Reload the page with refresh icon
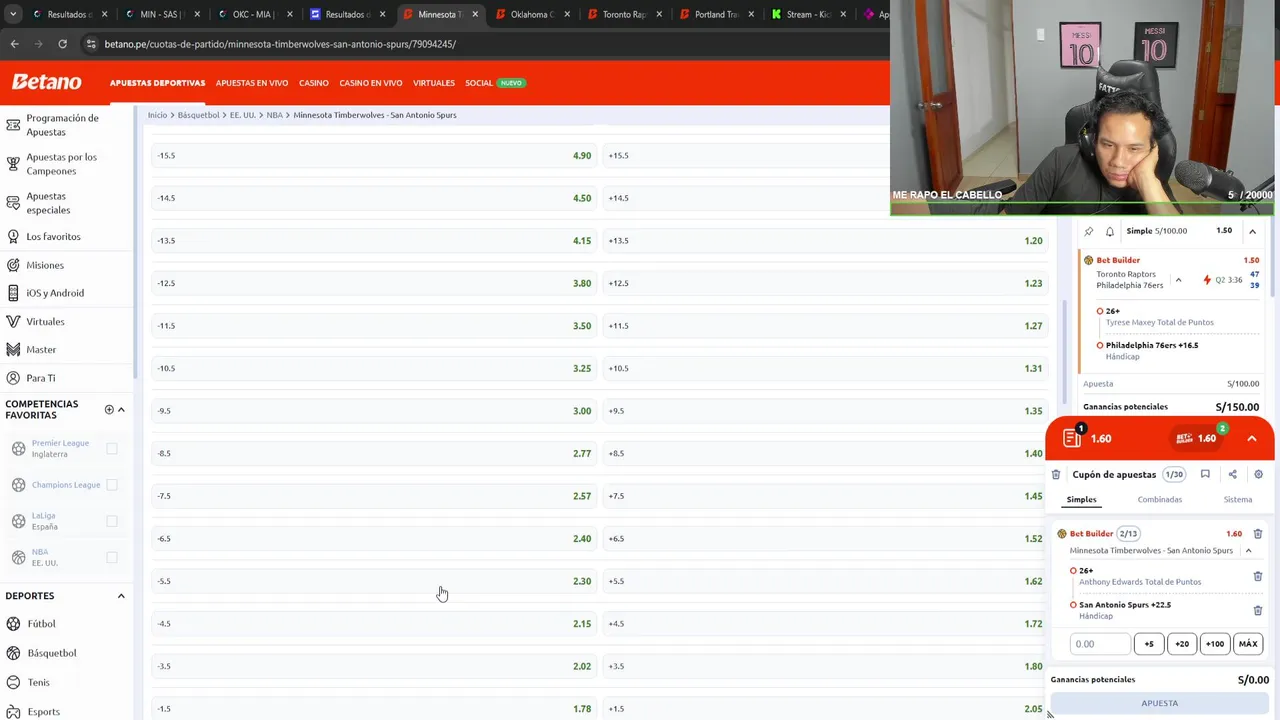This screenshot has width=1280, height=720. [x=62, y=44]
